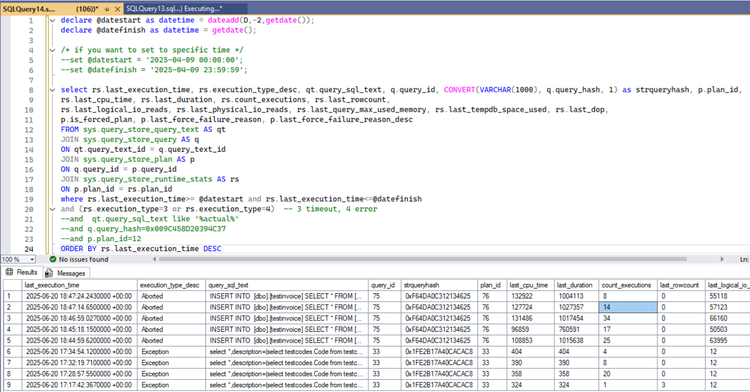
Task: Click the 'No issues found' status text
Action: point(84,259)
